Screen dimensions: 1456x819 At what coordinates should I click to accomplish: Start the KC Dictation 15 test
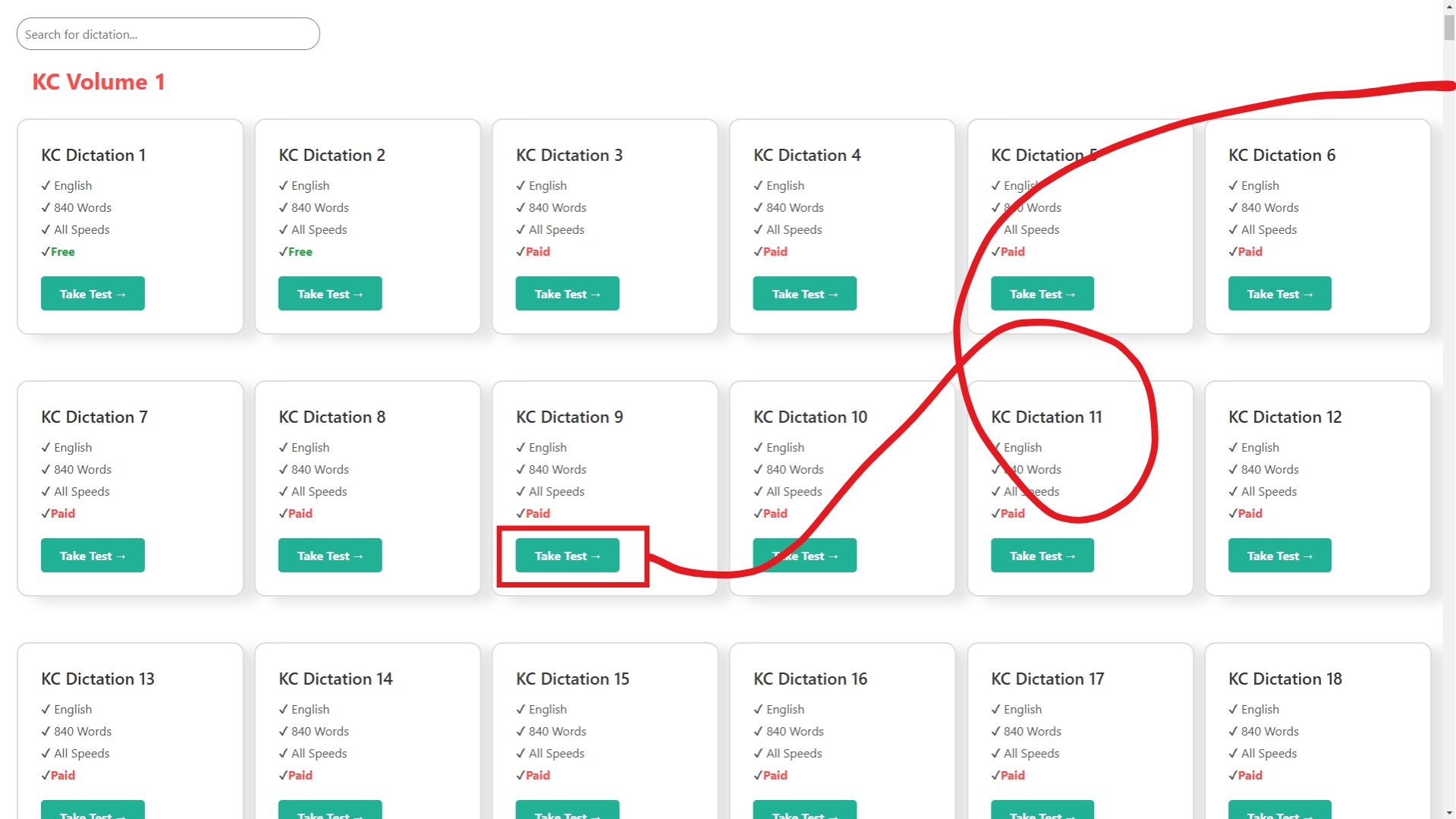[x=567, y=814]
